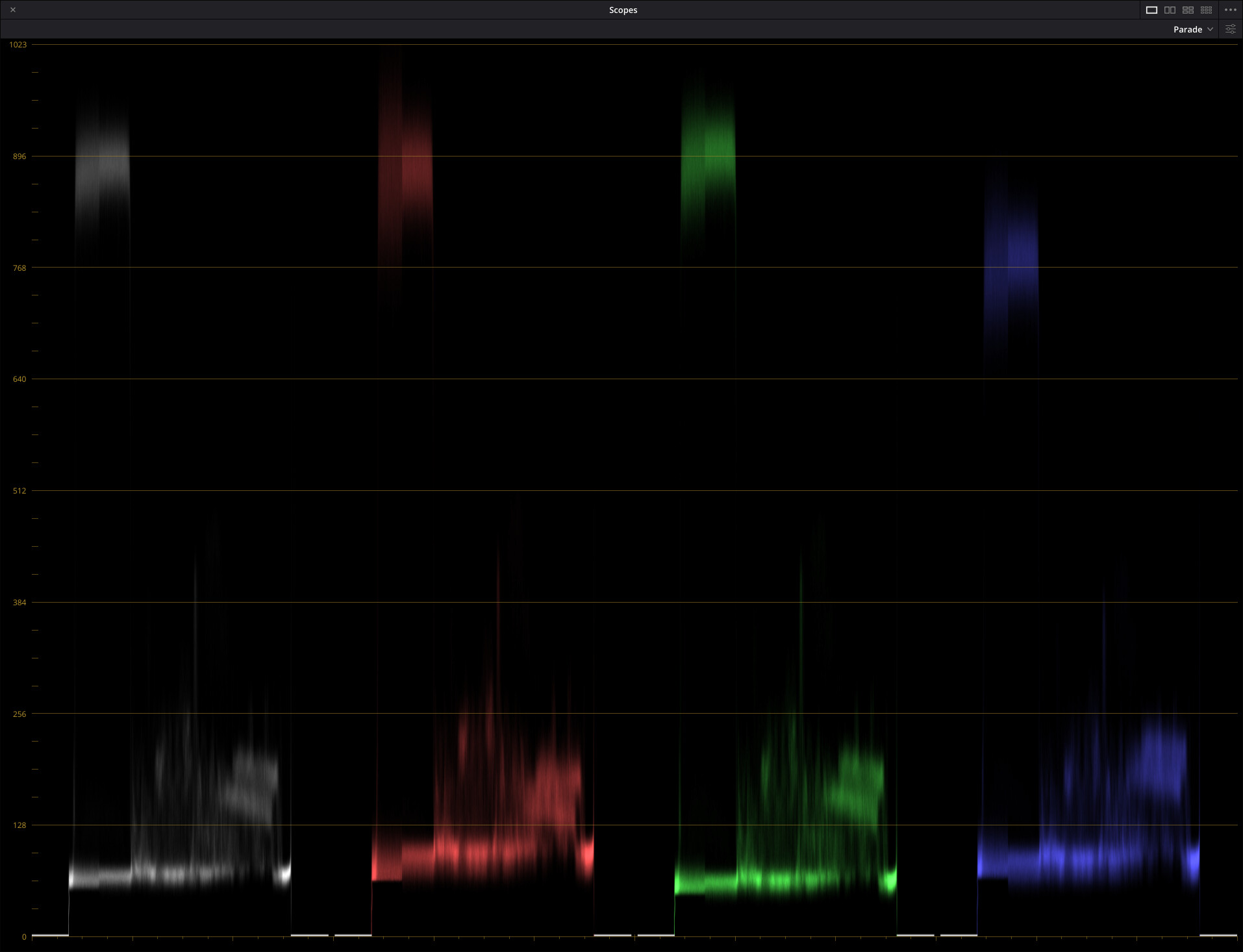Click the 768 scale label

pos(19,268)
